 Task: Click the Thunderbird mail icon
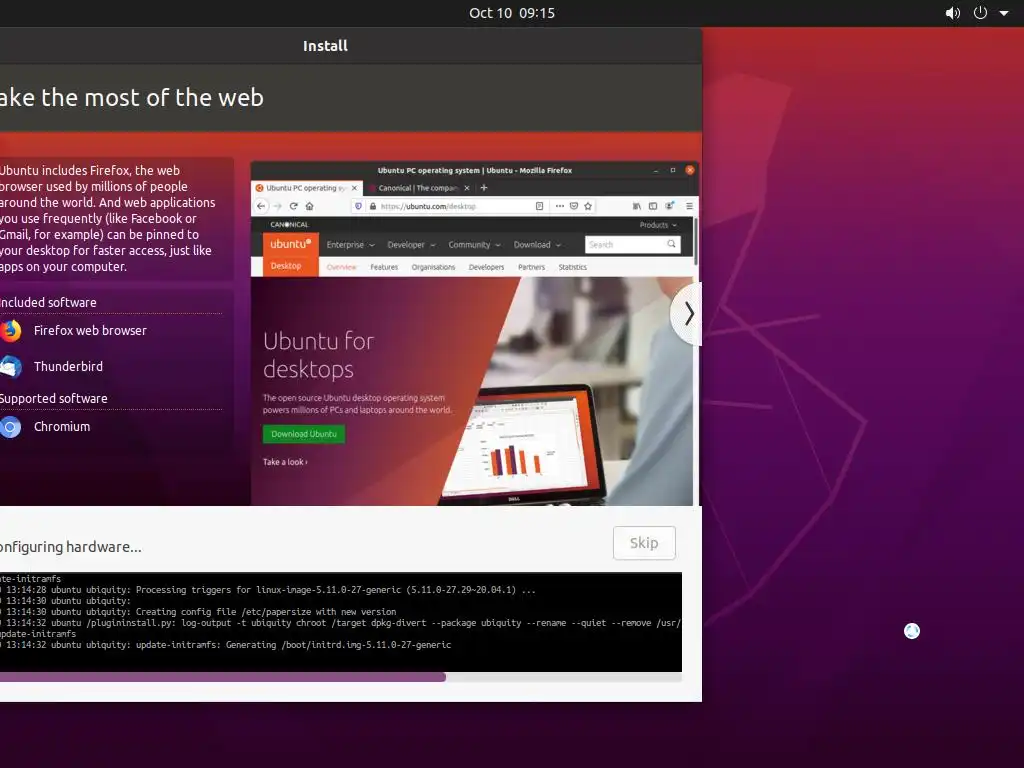[x=10, y=367]
